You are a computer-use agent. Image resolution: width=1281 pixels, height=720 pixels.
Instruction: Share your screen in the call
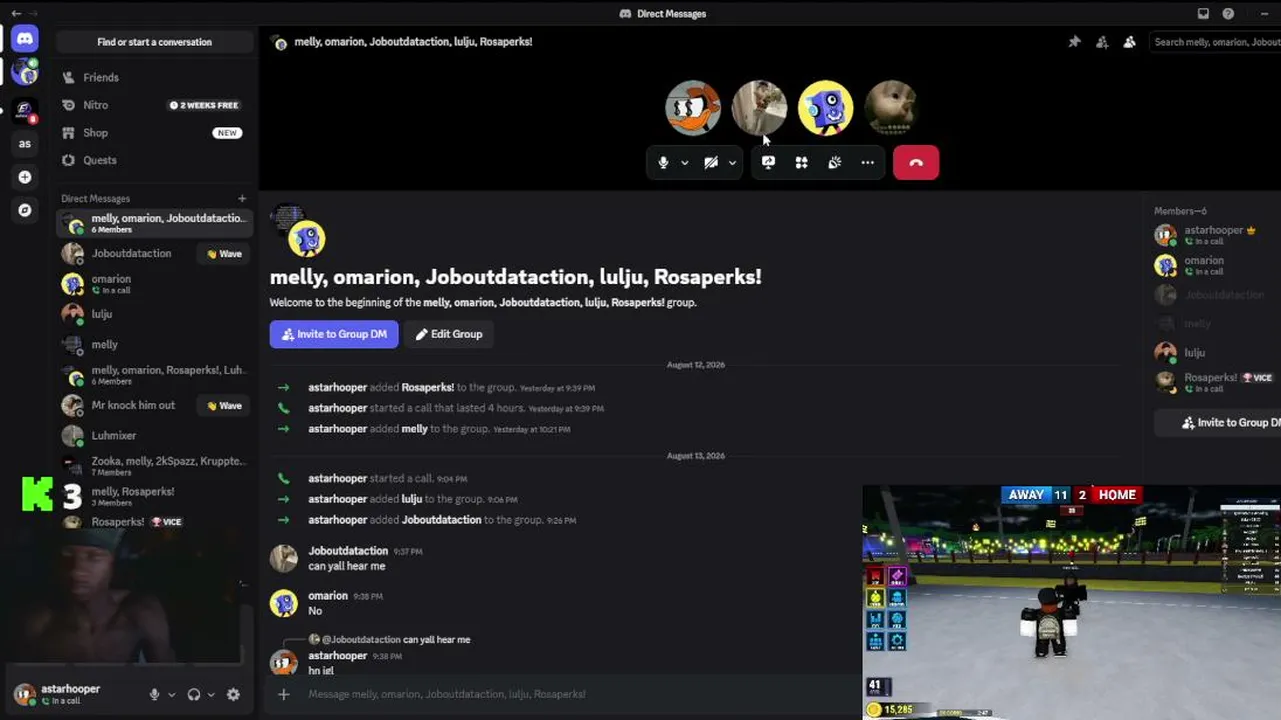tap(768, 163)
